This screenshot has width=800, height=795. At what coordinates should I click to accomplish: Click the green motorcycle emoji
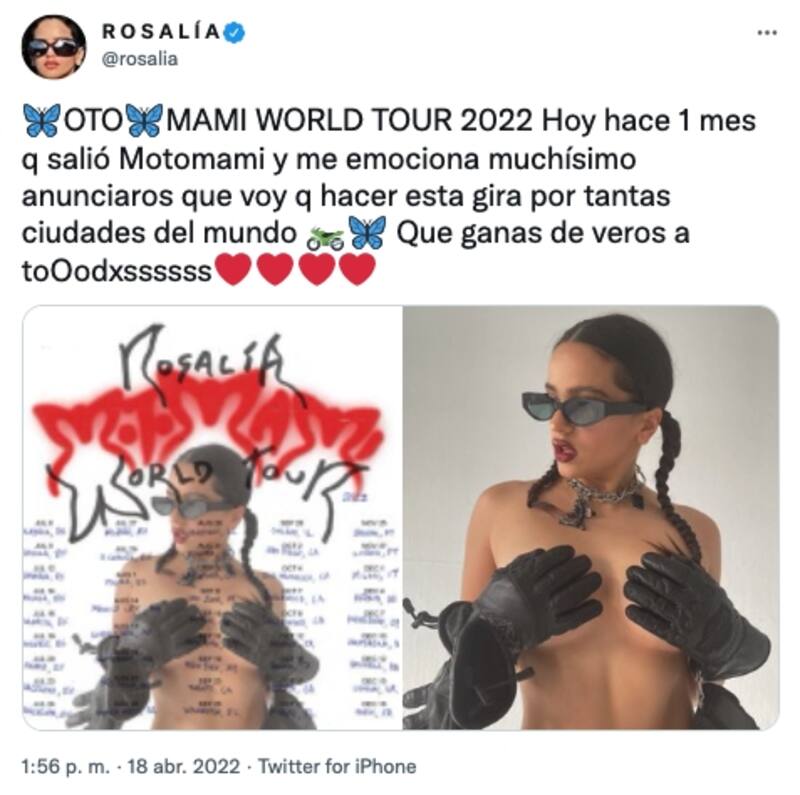tap(326, 237)
